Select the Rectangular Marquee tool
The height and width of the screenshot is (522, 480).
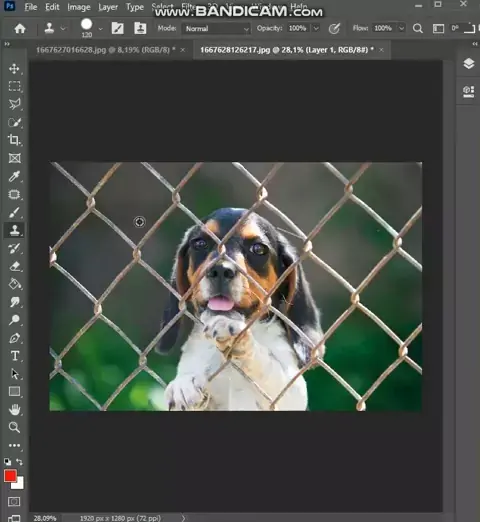click(x=14, y=86)
